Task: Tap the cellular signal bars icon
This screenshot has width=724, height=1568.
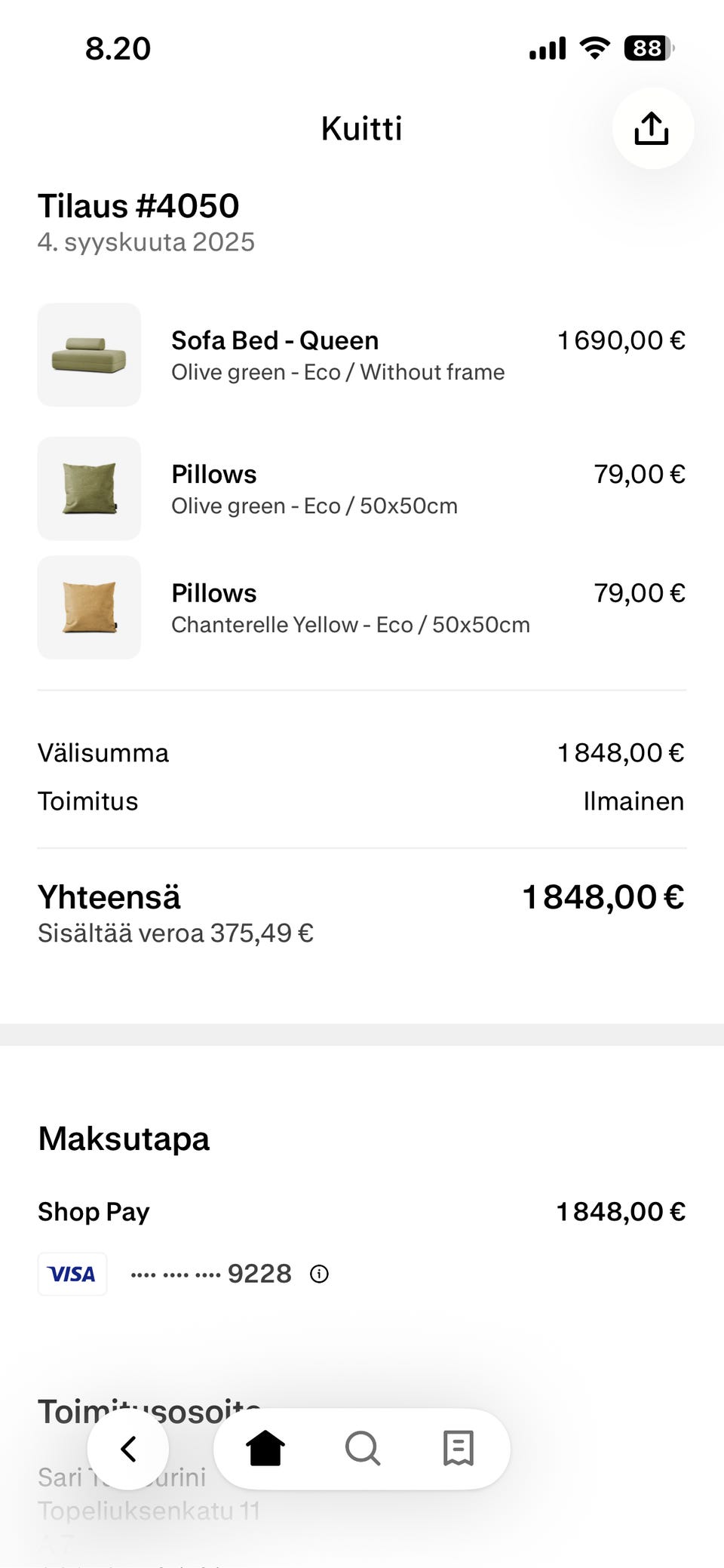Action: coord(548,48)
